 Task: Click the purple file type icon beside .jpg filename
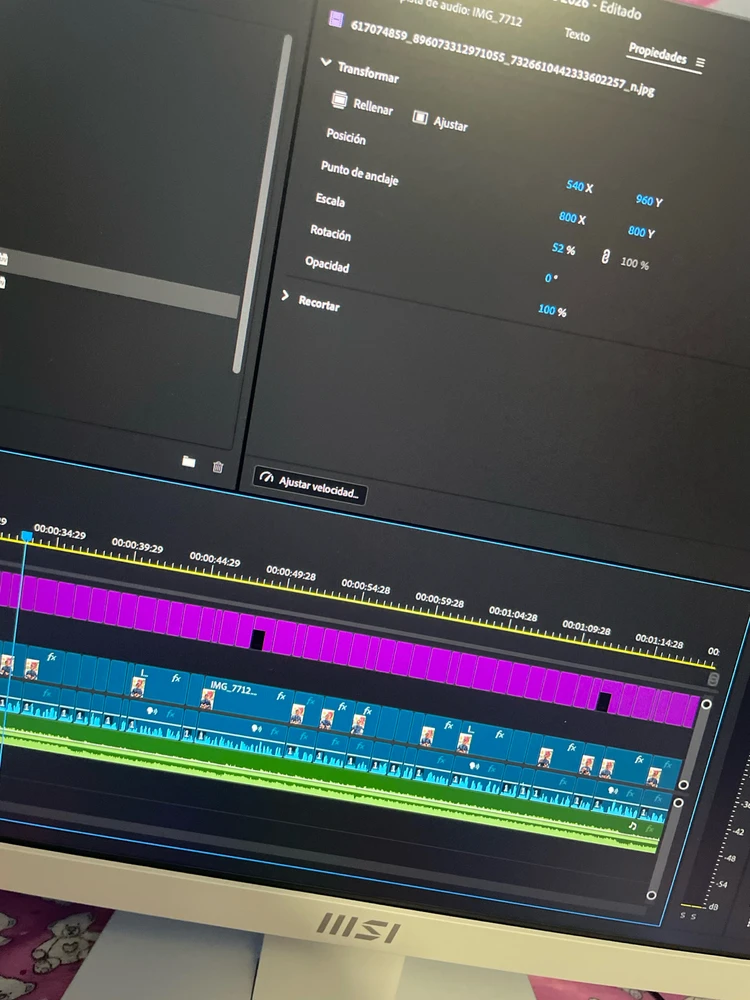(337, 19)
